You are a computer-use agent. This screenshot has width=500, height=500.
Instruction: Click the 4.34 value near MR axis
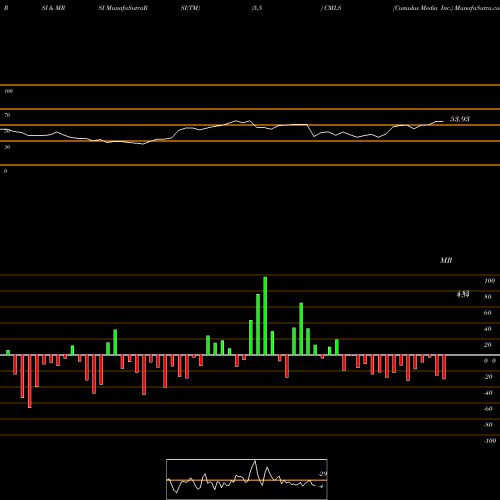[x=463, y=294]
